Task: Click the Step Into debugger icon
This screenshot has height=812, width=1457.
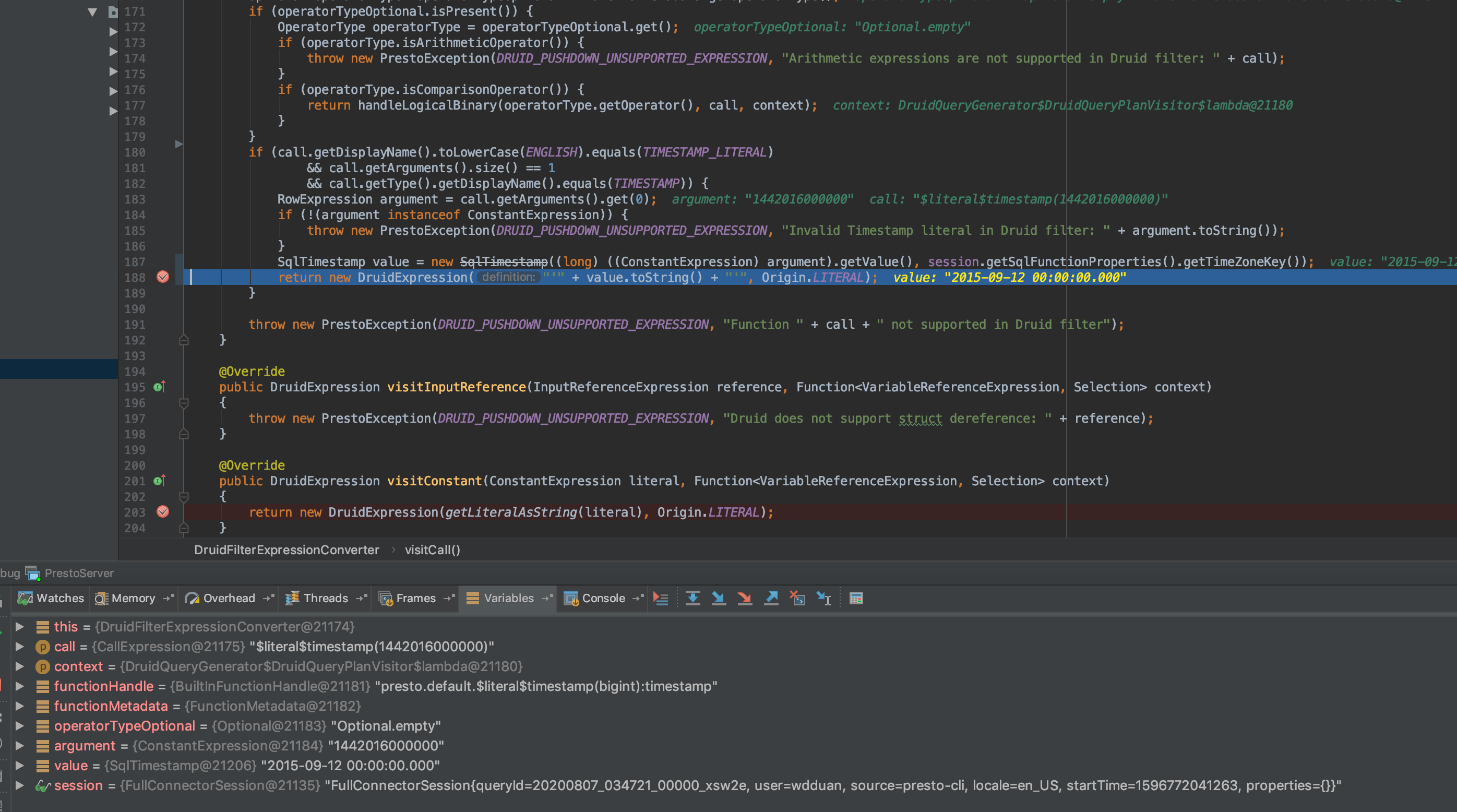Action: [718, 598]
